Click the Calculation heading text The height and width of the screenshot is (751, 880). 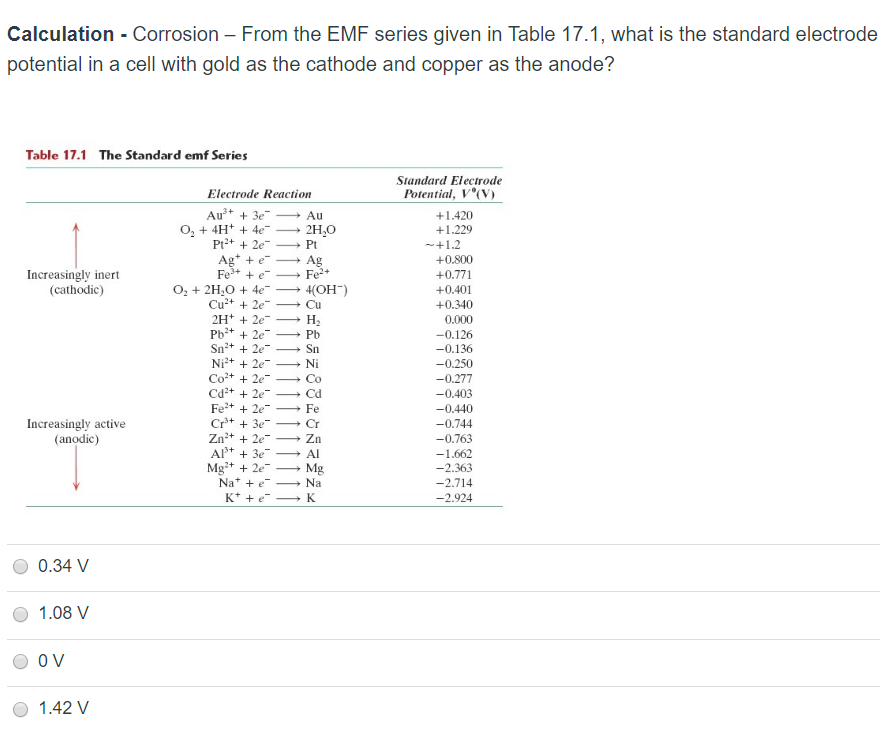point(57,33)
